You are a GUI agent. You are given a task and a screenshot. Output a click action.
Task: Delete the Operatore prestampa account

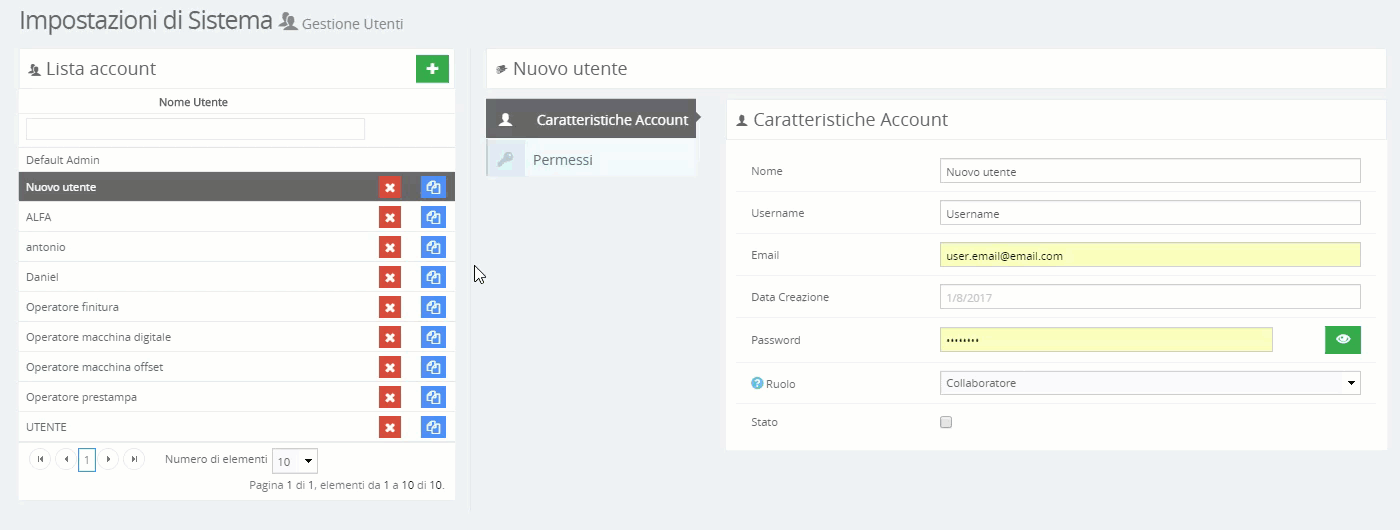click(390, 397)
